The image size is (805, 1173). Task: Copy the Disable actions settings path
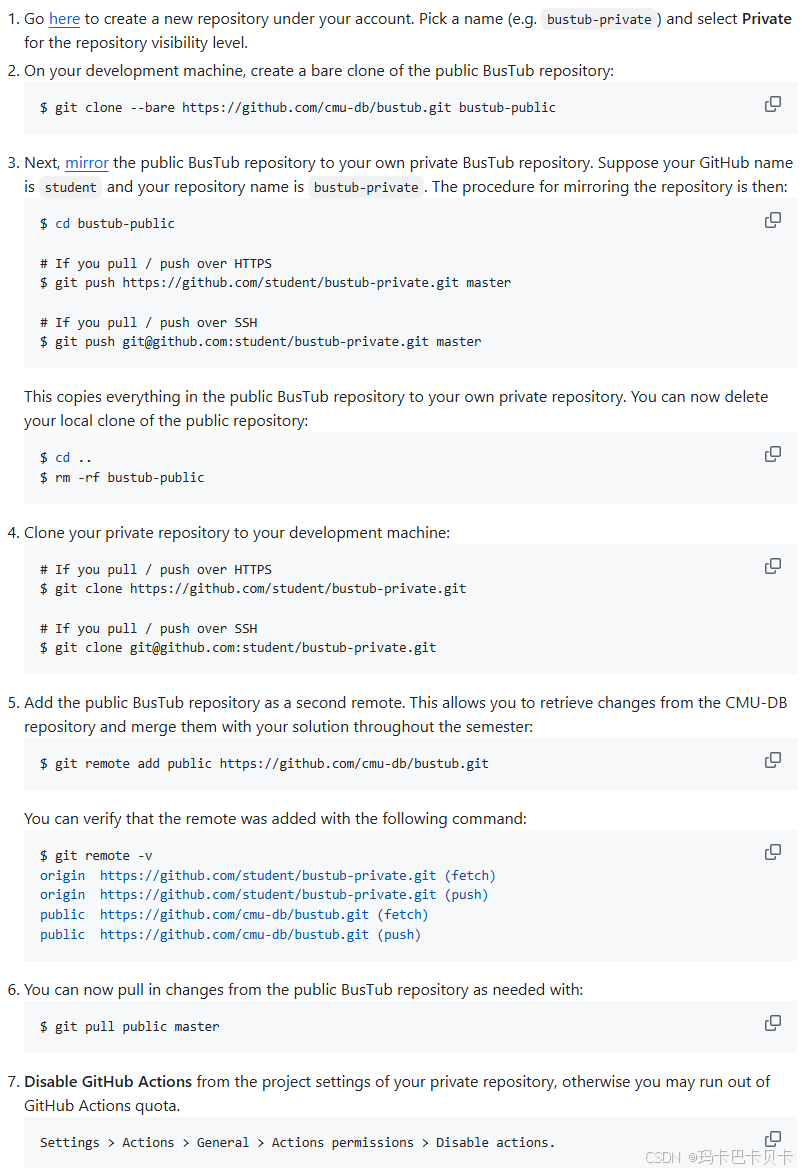point(772,1138)
